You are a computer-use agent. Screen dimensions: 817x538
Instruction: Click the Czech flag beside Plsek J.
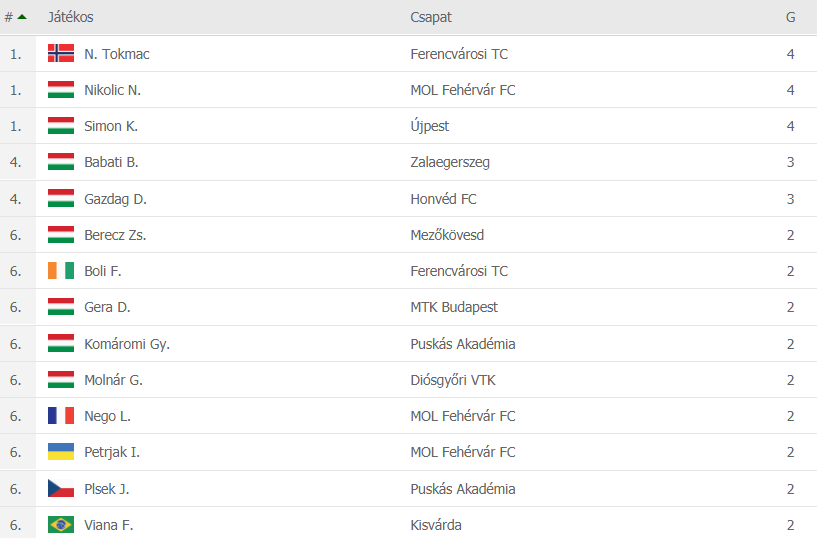click(x=61, y=489)
